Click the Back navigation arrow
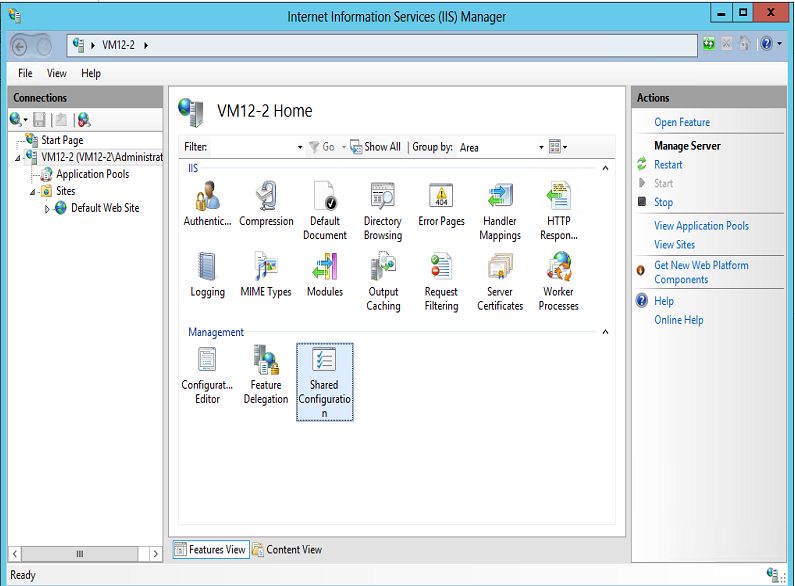The width and height of the screenshot is (795, 586). click(x=20, y=47)
